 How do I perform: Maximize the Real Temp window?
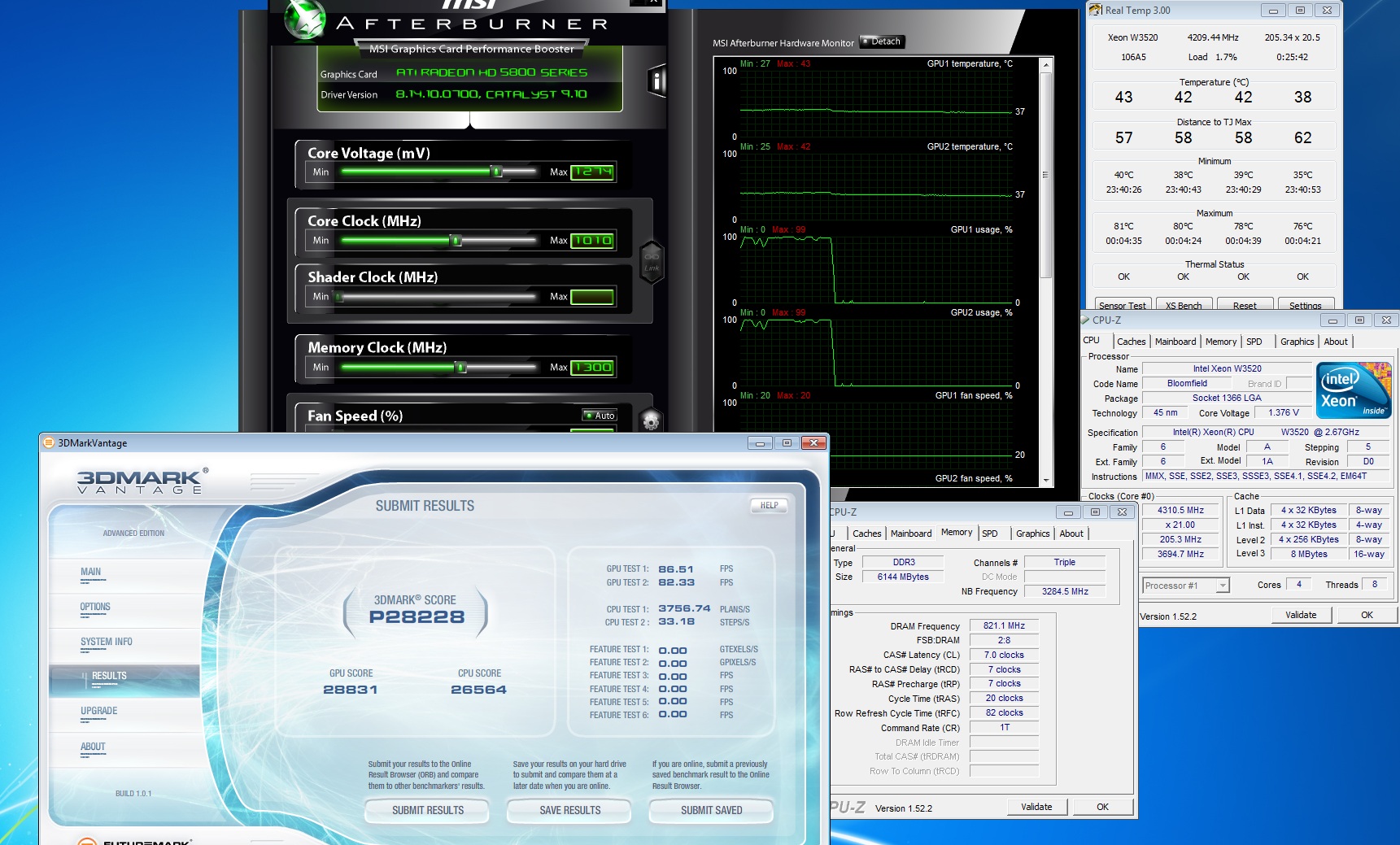coord(1300,11)
